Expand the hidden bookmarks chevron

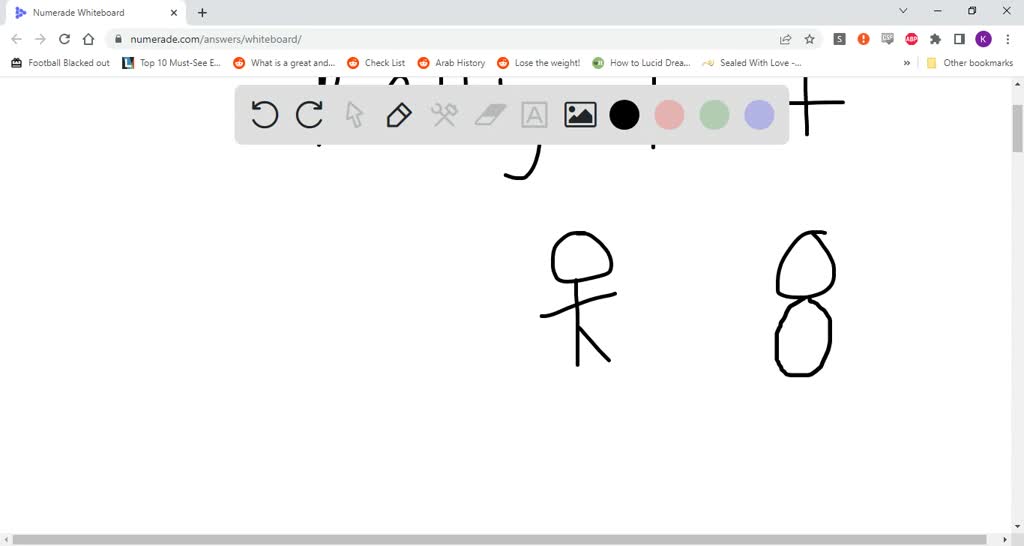click(x=907, y=63)
